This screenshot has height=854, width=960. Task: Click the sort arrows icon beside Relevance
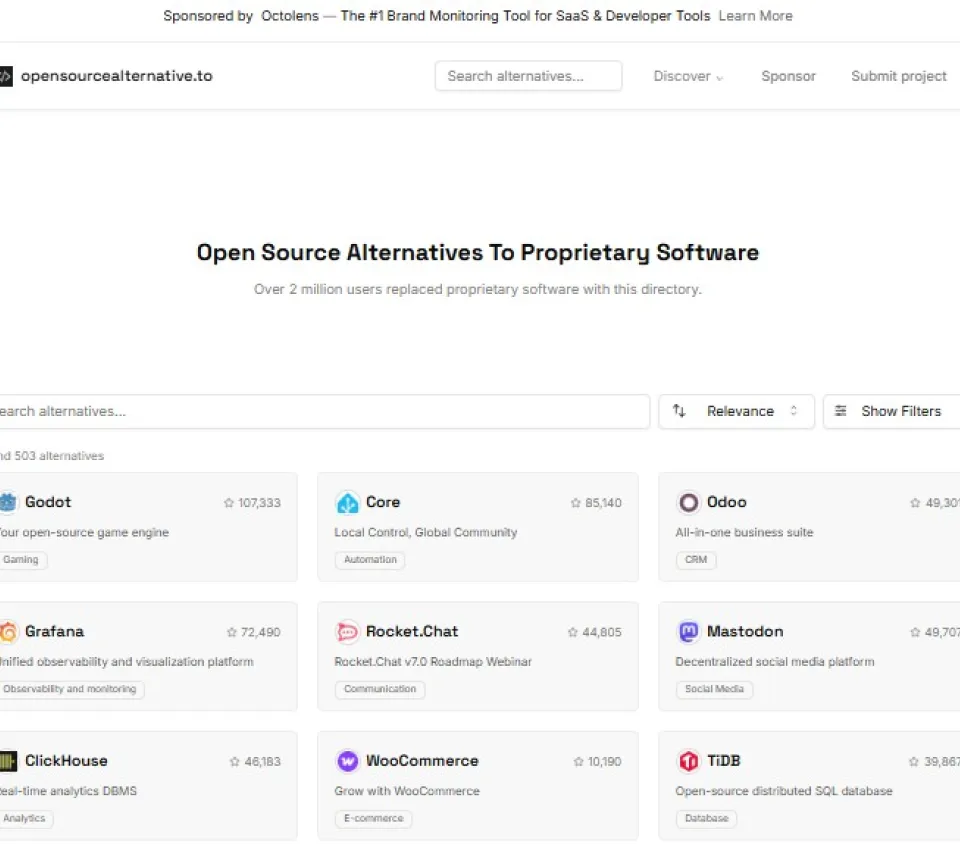[x=679, y=411]
